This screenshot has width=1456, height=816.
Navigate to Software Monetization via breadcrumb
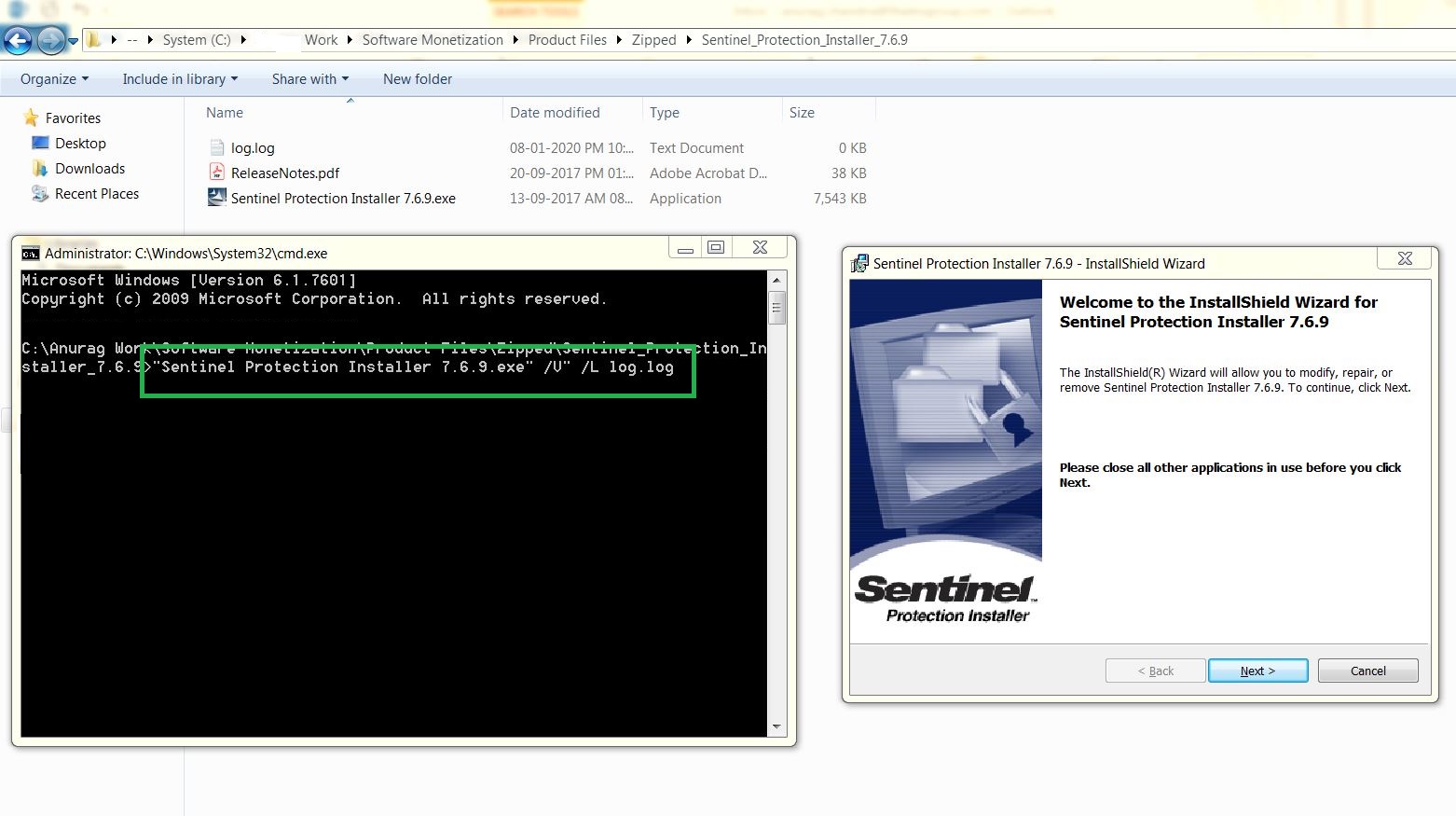(433, 39)
